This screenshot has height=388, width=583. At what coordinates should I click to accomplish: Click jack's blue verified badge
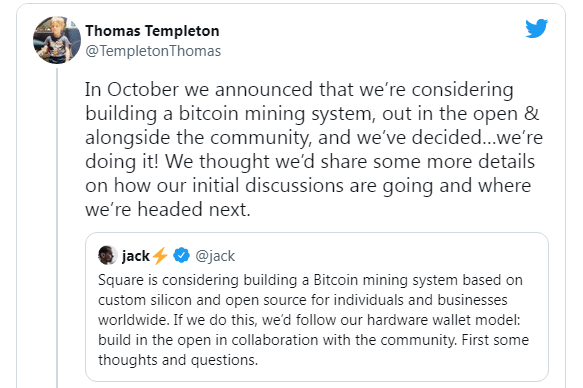(x=181, y=255)
